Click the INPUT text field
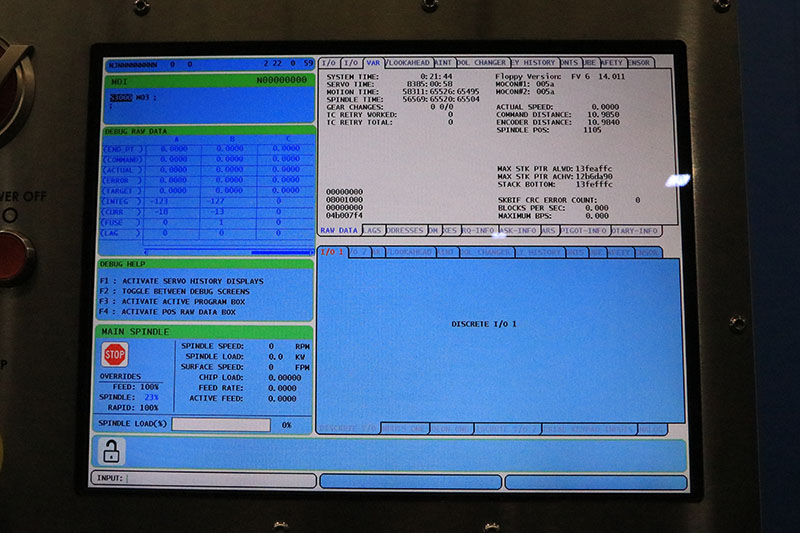This screenshot has height=533, width=800. [x=220, y=480]
